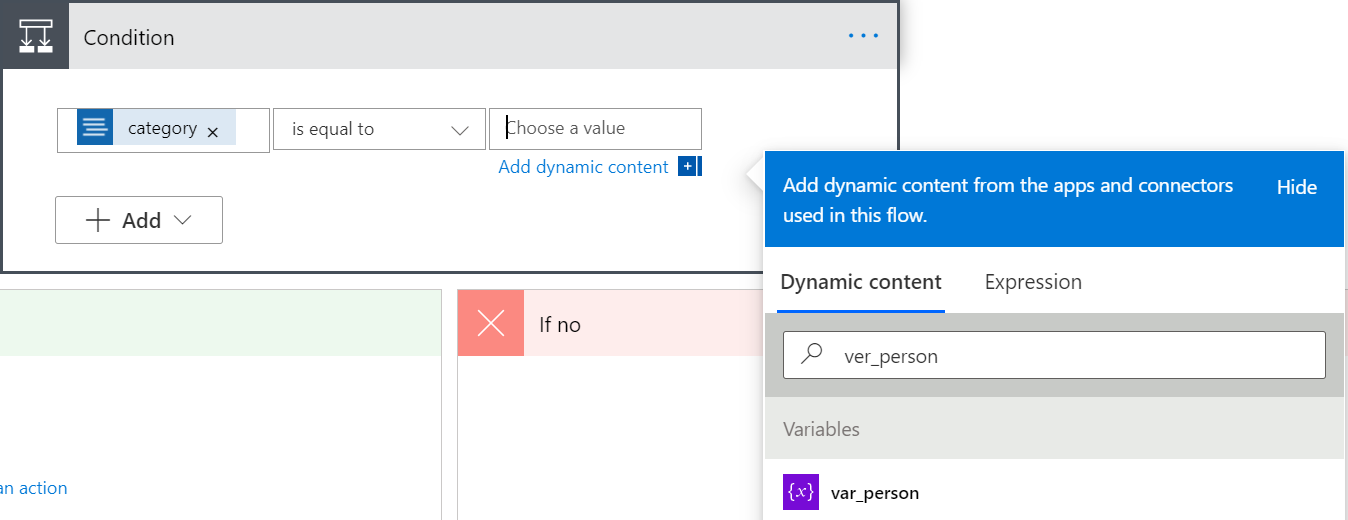Viewport: 1348px width, 520px height.
Task: Remove the category token with x
Action: 212,131
